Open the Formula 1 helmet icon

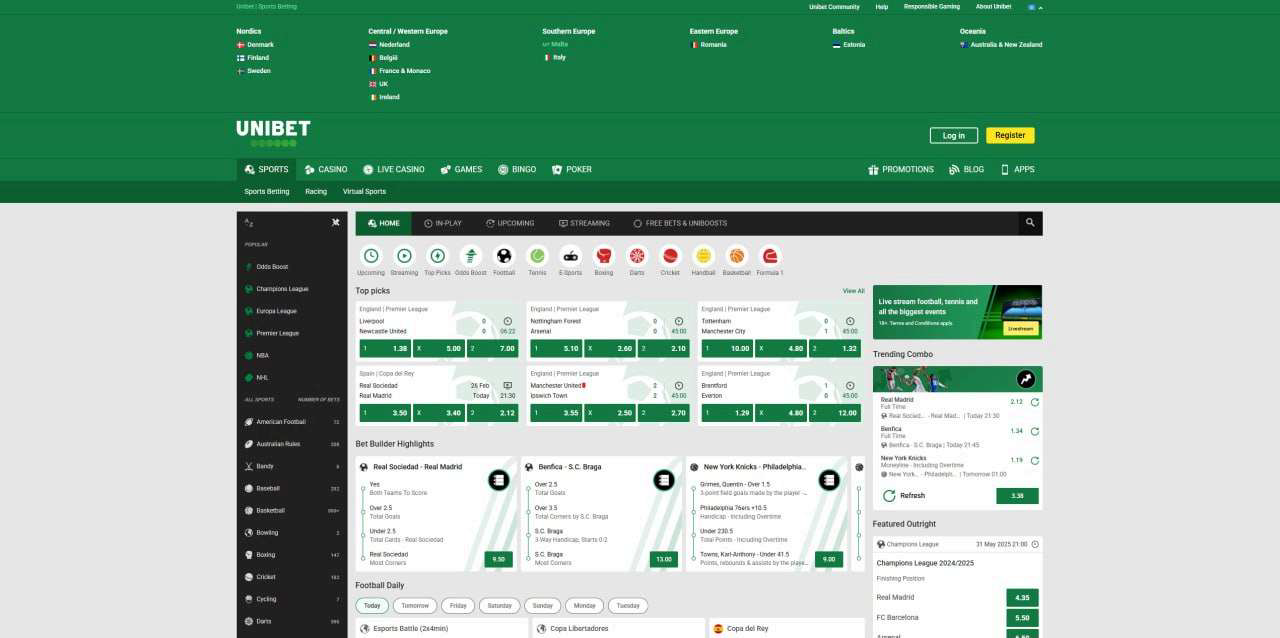point(769,256)
